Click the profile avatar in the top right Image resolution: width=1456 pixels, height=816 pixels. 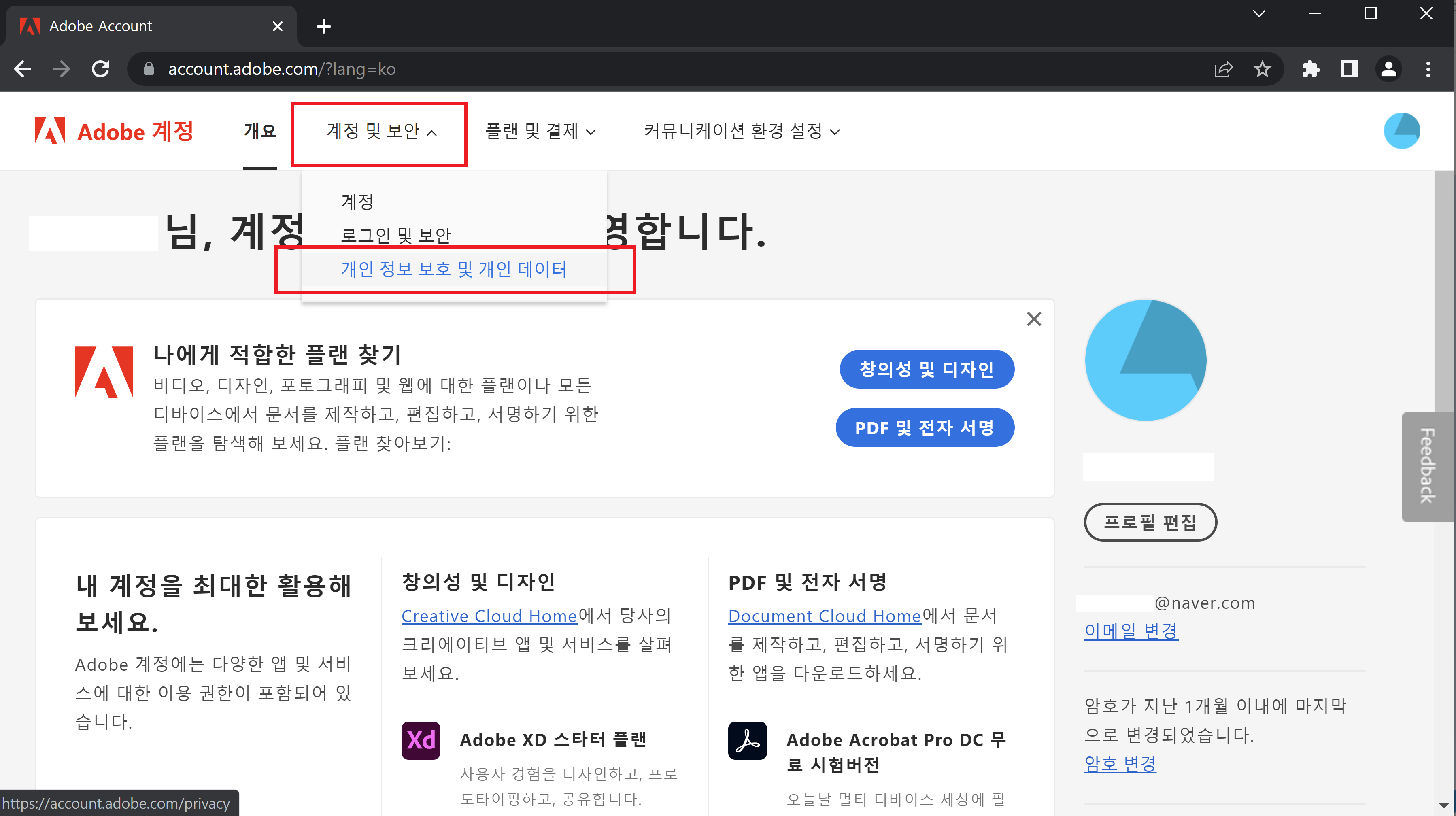1402,131
